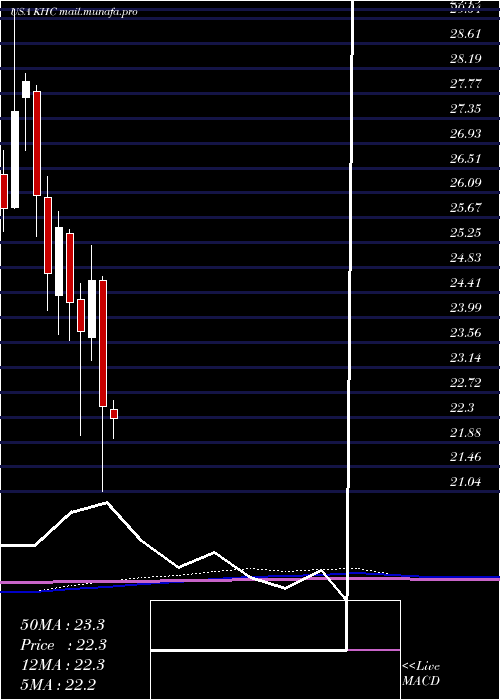The height and width of the screenshot is (700, 500).
Task: Click the 21.04 price axis label
Action: click(465, 482)
